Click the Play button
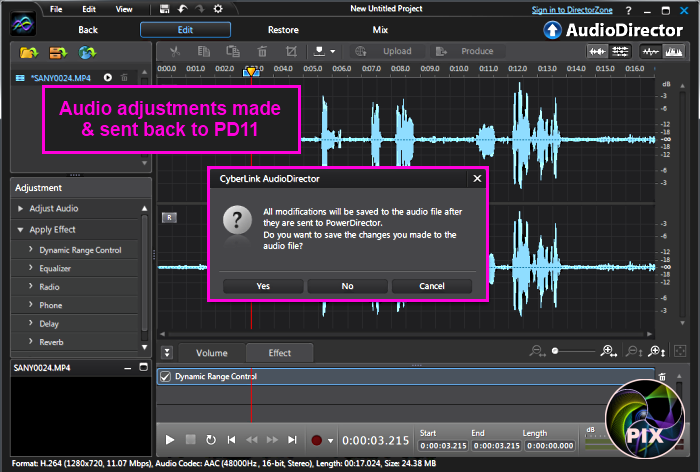This screenshot has width=700, height=472. (170, 440)
